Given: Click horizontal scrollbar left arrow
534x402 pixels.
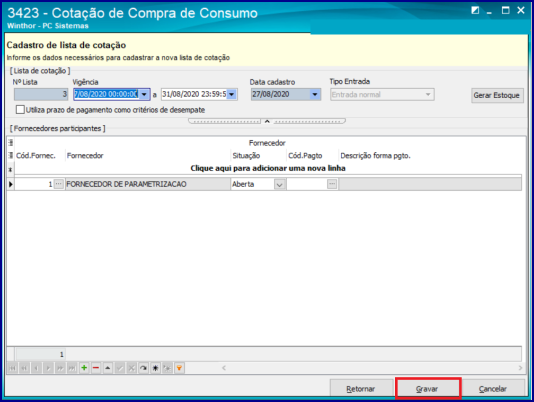Looking at the screenshot, I should (224, 368).
